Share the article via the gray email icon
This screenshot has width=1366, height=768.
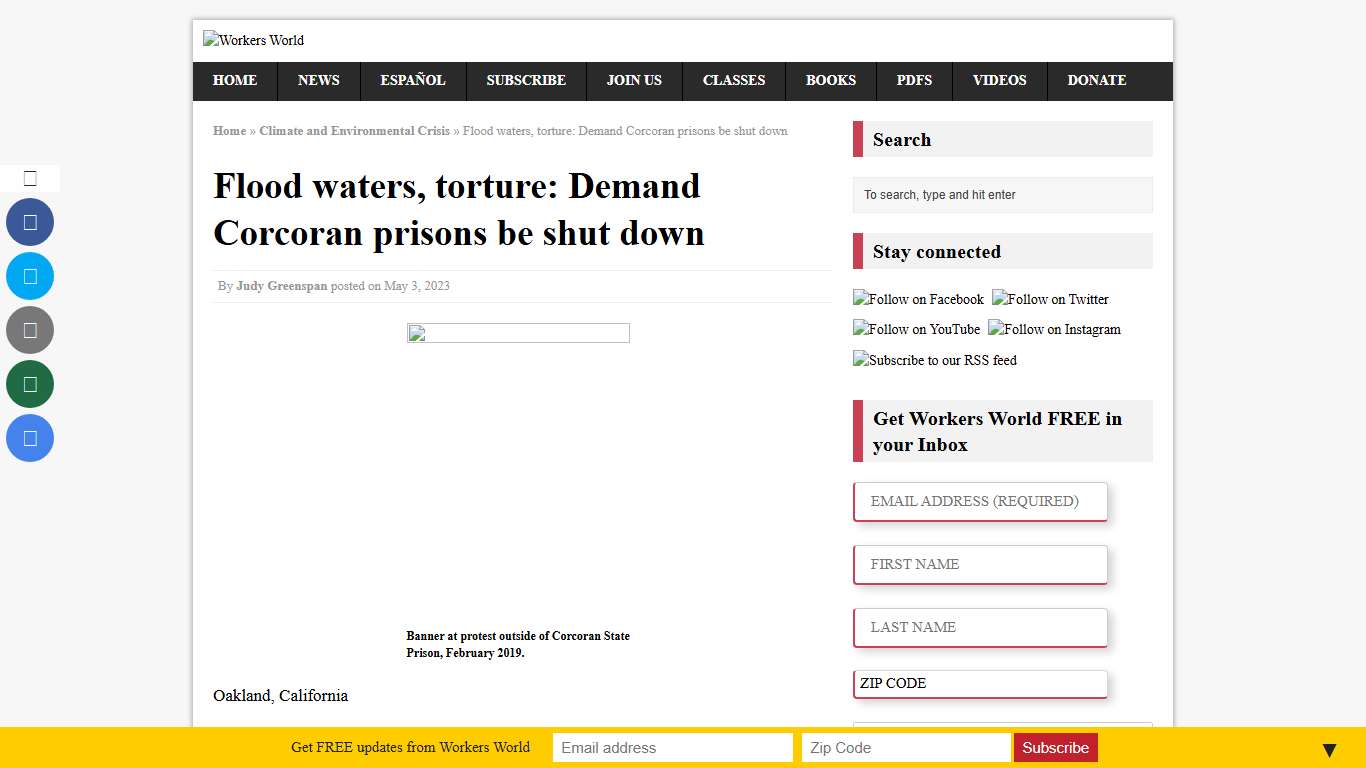30,330
